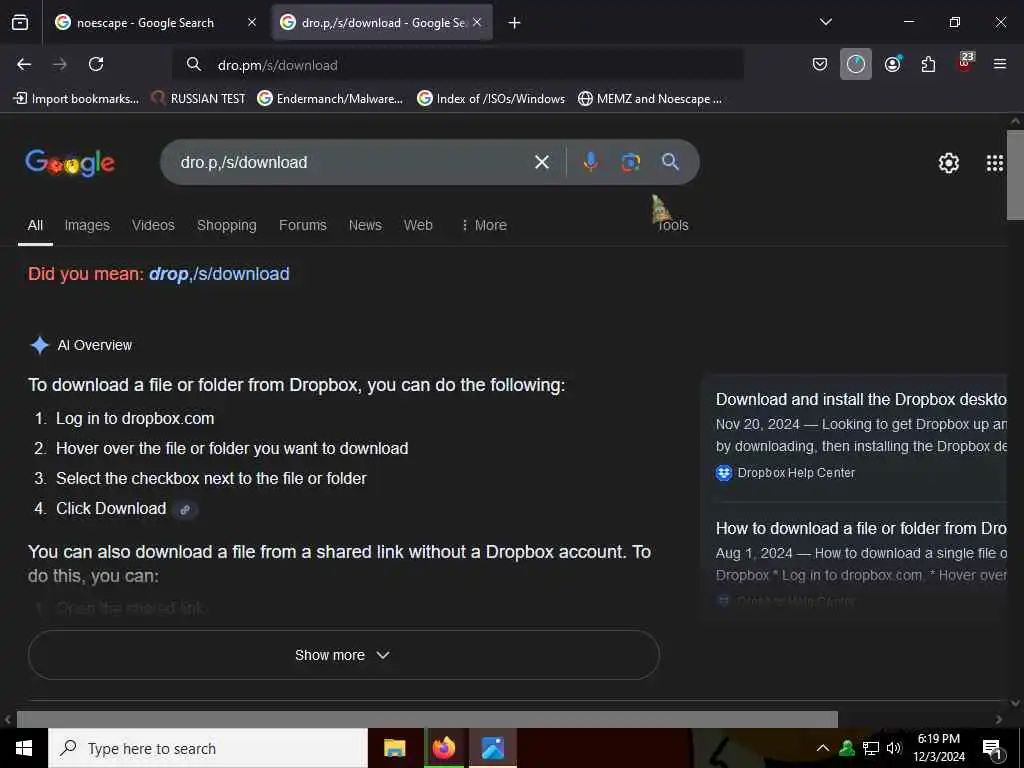Follow the 'drop,/s/download' suggestion link
Viewport: 1024px width, 768px height.
coord(219,274)
